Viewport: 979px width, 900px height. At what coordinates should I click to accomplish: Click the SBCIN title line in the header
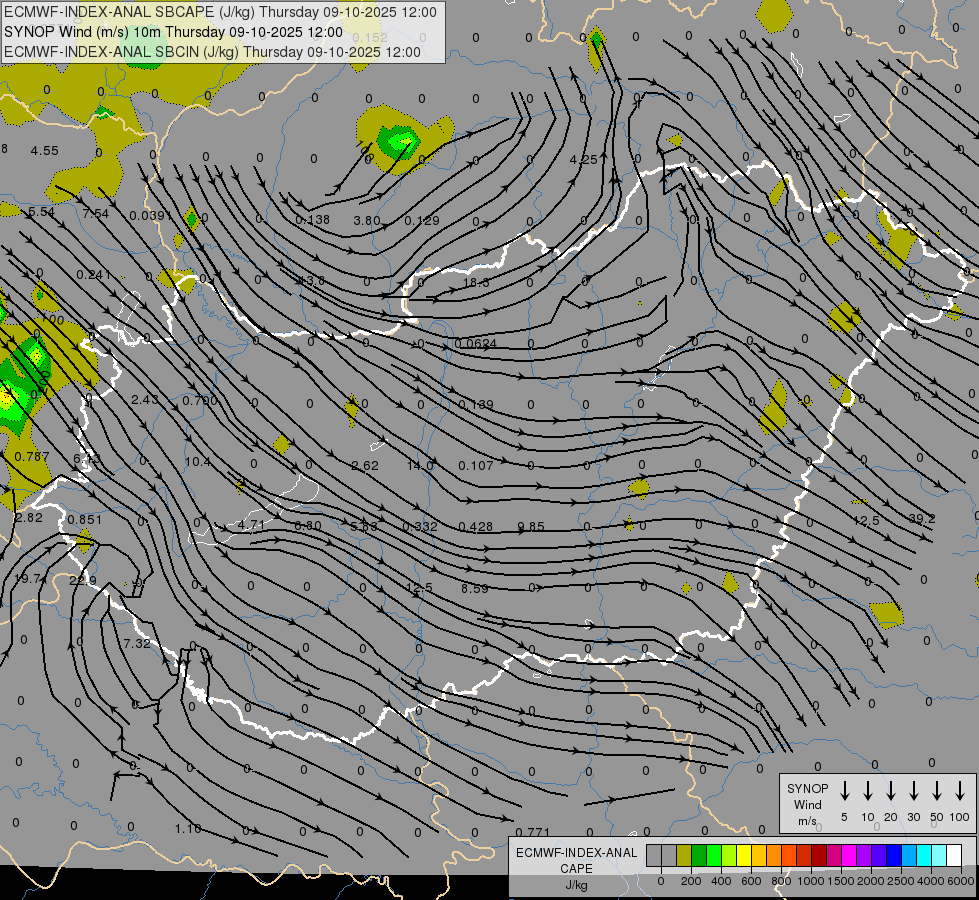pos(212,52)
